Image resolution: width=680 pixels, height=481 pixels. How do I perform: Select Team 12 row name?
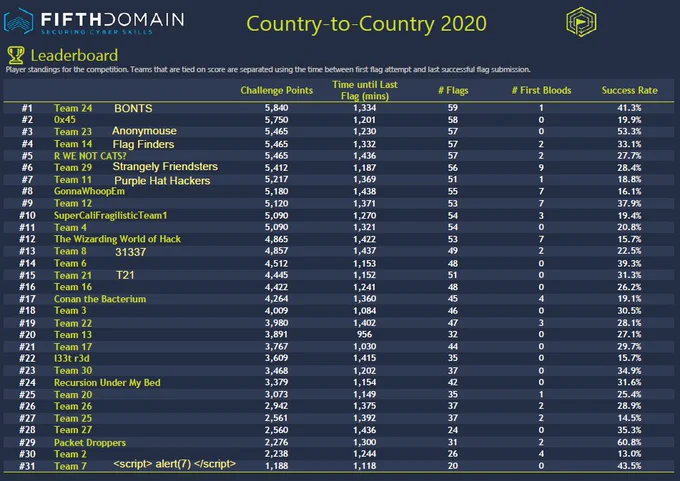(x=73, y=203)
